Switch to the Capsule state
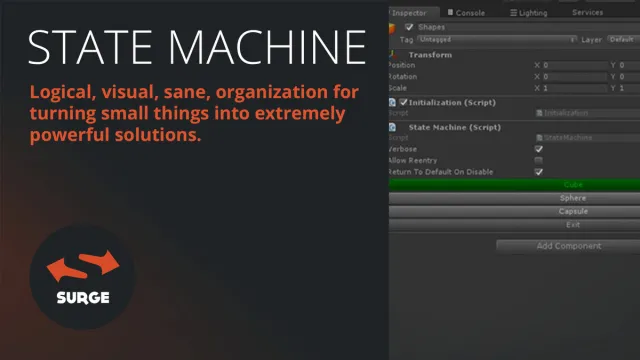The width and height of the screenshot is (640, 360). click(514, 211)
